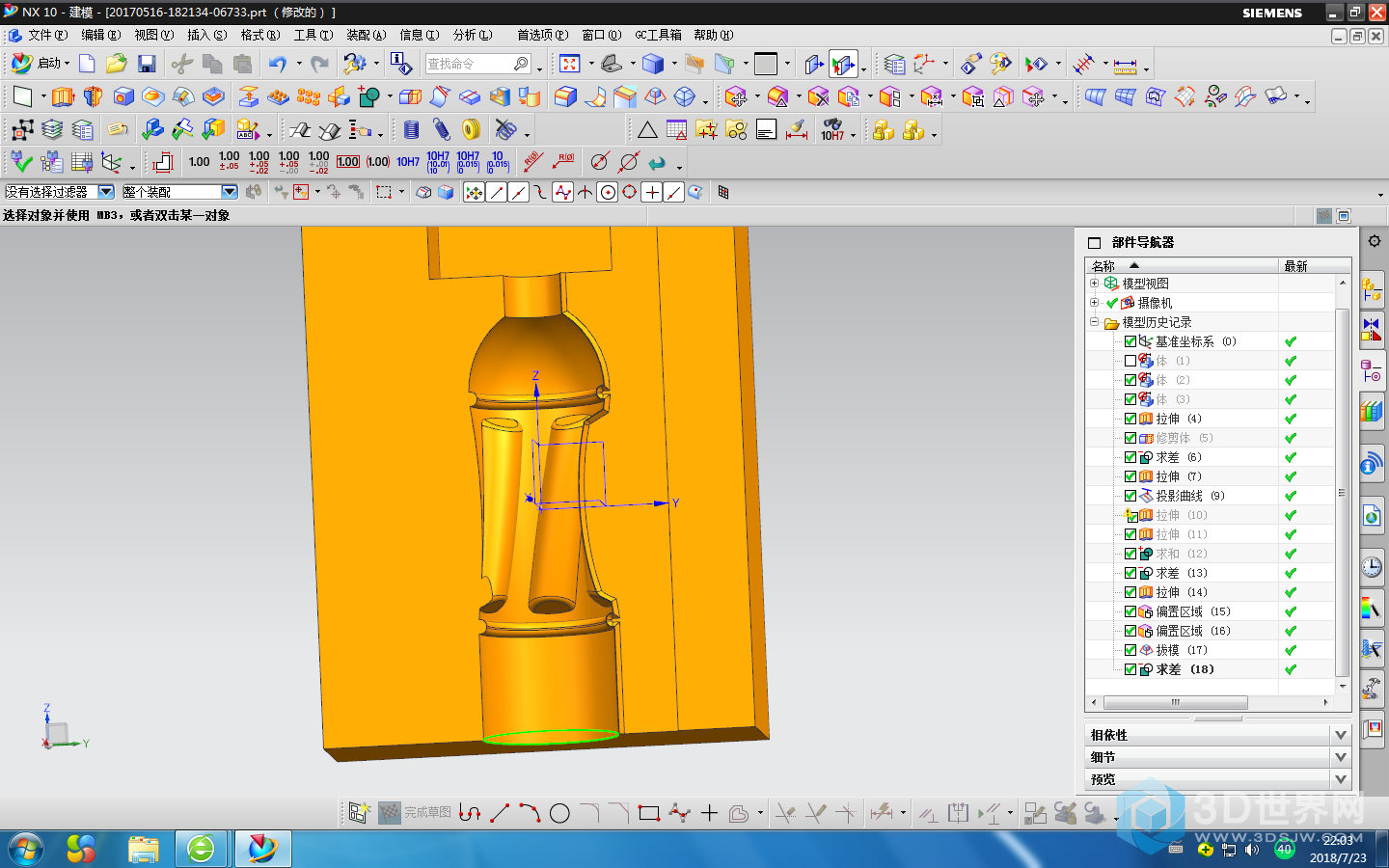Click the Measure Distance ruler icon
The width and height of the screenshot is (1389, 868).
click(x=1126, y=65)
